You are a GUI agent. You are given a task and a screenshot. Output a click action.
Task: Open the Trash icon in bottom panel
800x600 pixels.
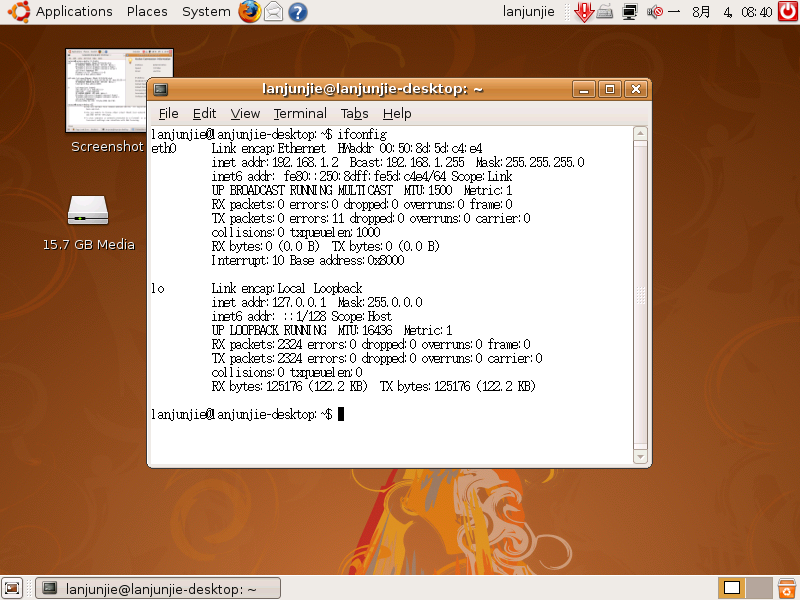[x=787, y=588]
